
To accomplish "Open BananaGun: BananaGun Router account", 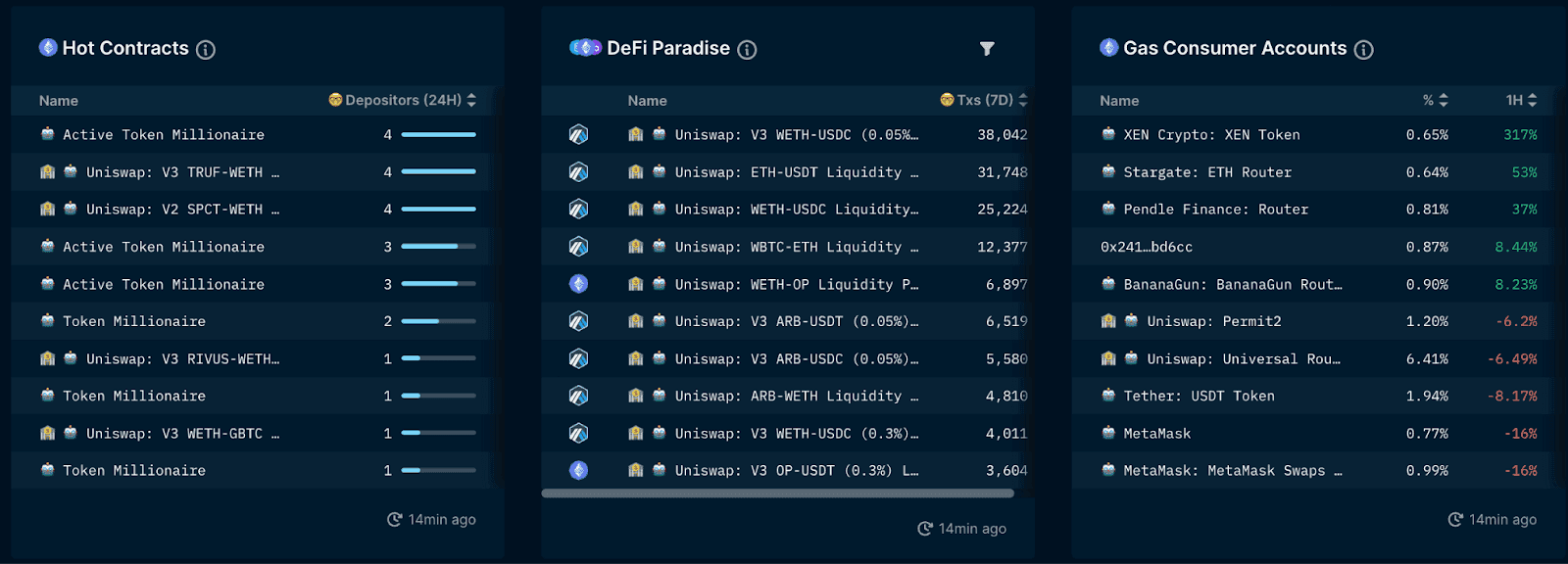I will (1233, 285).
